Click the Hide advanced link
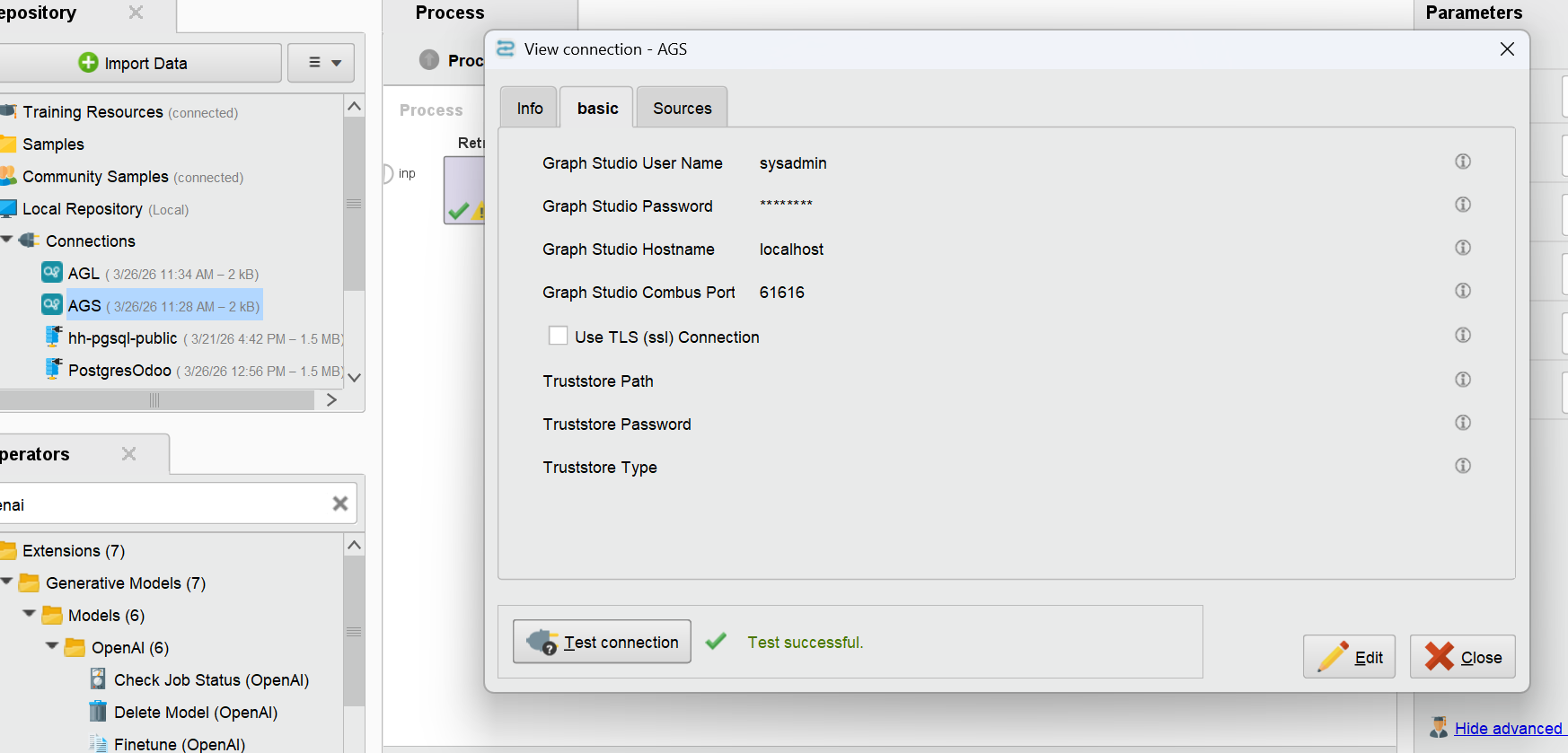The height and width of the screenshot is (753, 1568). tap(1509, 728)
